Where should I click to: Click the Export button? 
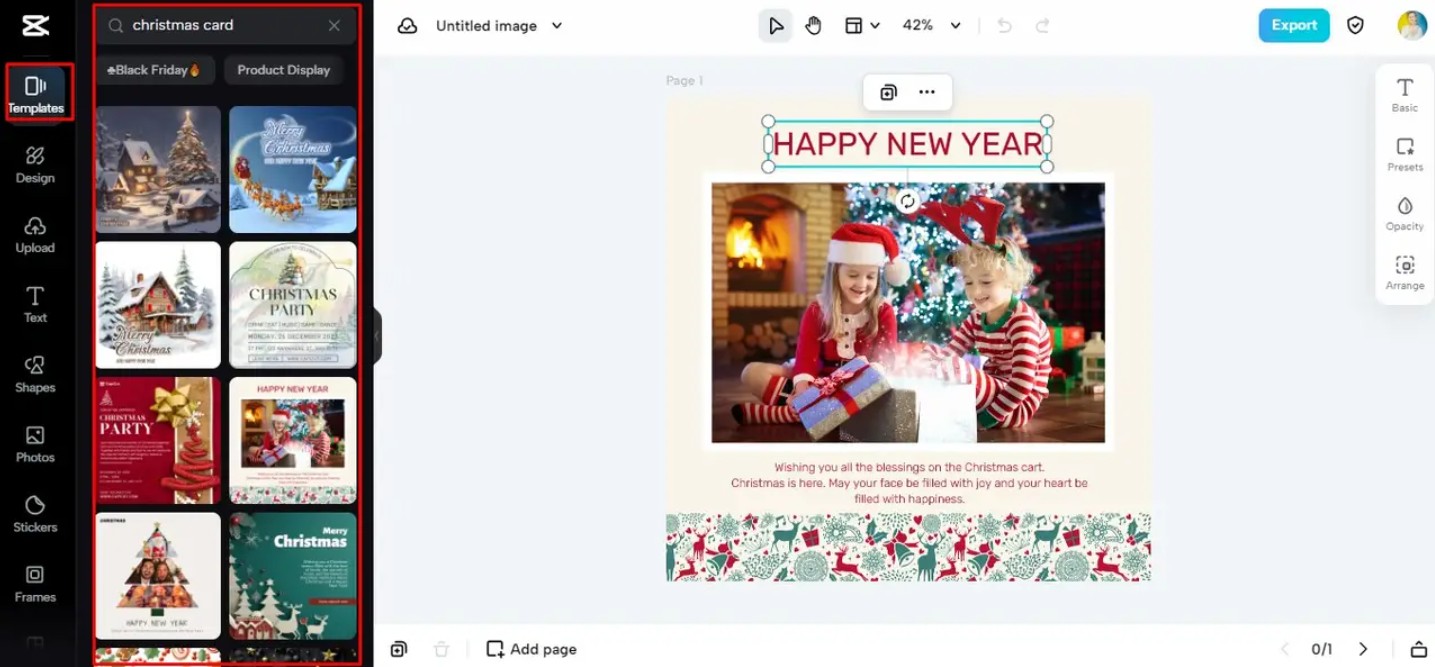pyautogui.click(x=1293, y=26)
